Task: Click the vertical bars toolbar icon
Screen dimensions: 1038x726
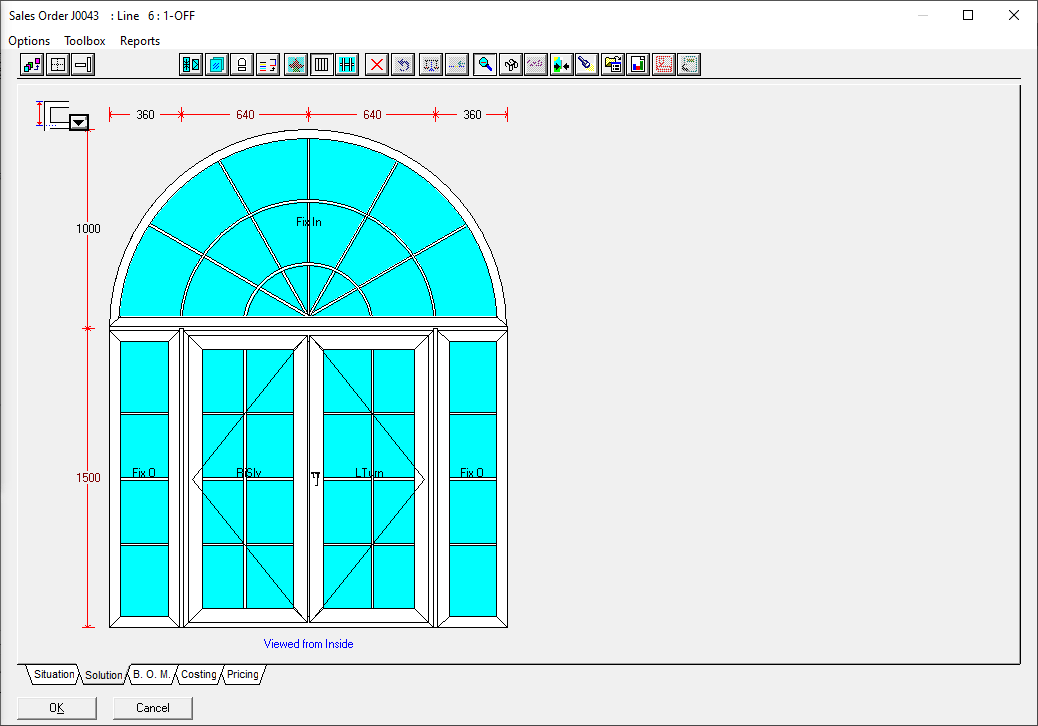Action: pos(322,65)
